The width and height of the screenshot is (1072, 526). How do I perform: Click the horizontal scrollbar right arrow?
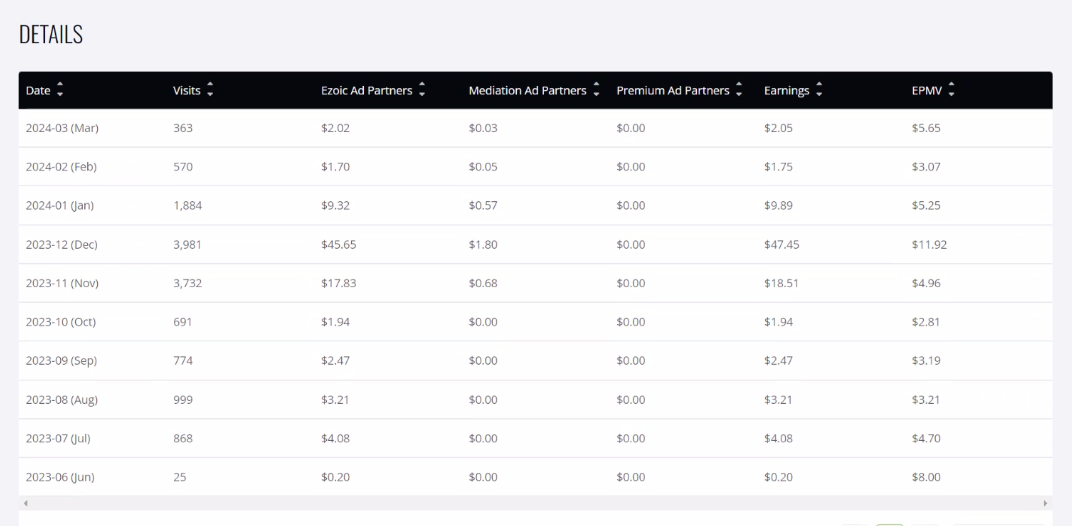click(x=1045, y=503)
